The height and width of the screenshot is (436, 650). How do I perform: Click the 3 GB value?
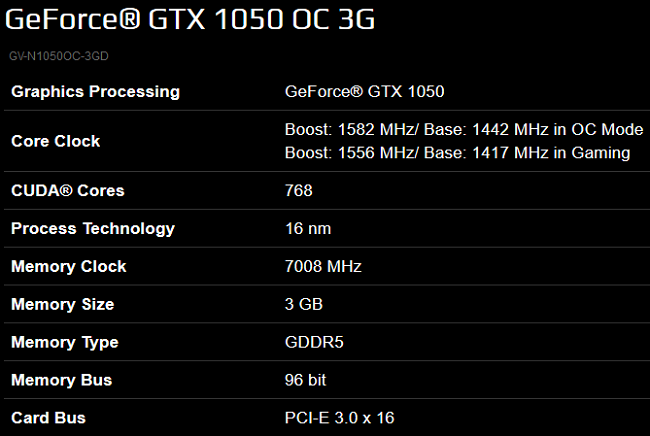pos(303,304)
